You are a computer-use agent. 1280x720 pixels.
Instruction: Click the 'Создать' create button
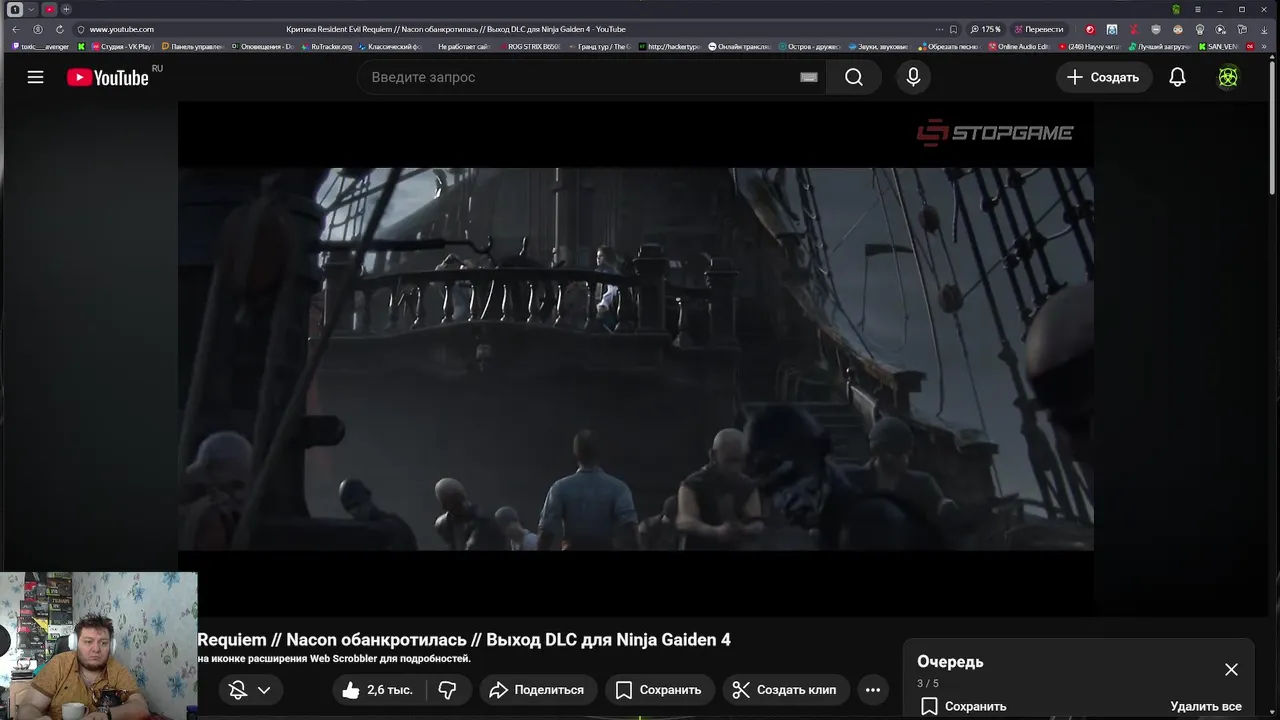(1103, 77)
